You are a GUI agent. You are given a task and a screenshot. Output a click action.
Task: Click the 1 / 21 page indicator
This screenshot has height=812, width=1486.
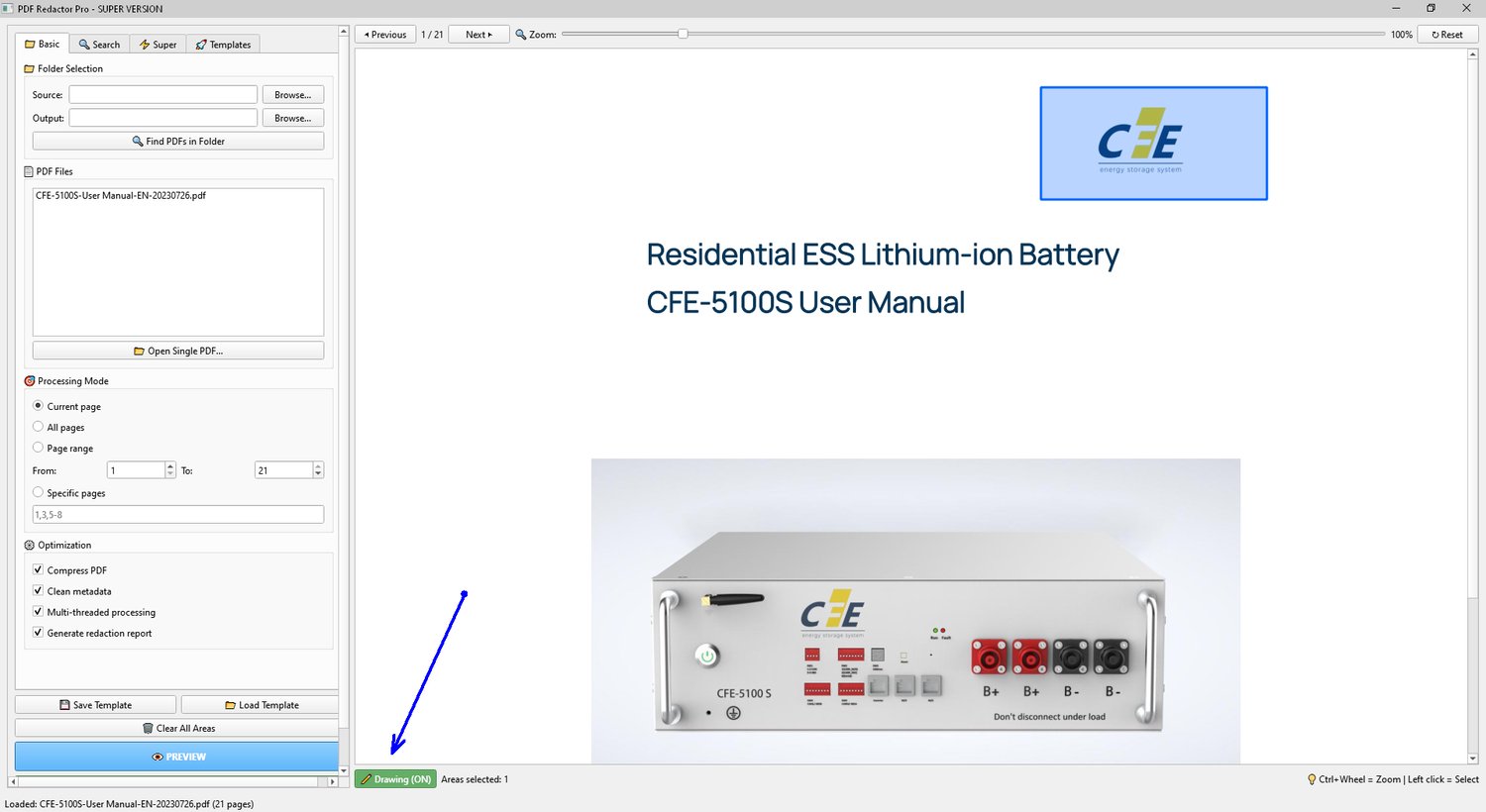pos(432,35)
